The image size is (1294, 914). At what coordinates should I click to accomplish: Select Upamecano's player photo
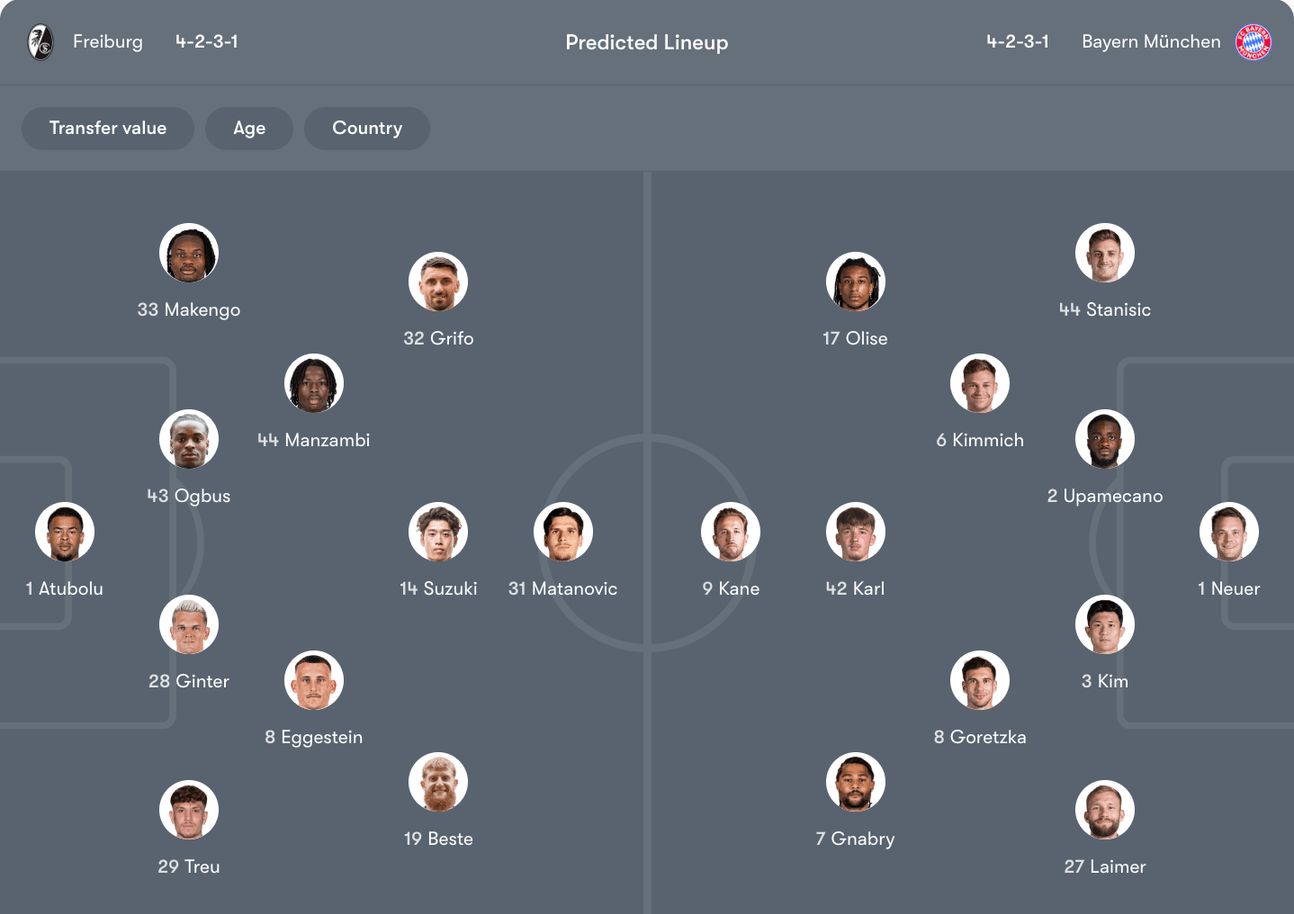1105,439
